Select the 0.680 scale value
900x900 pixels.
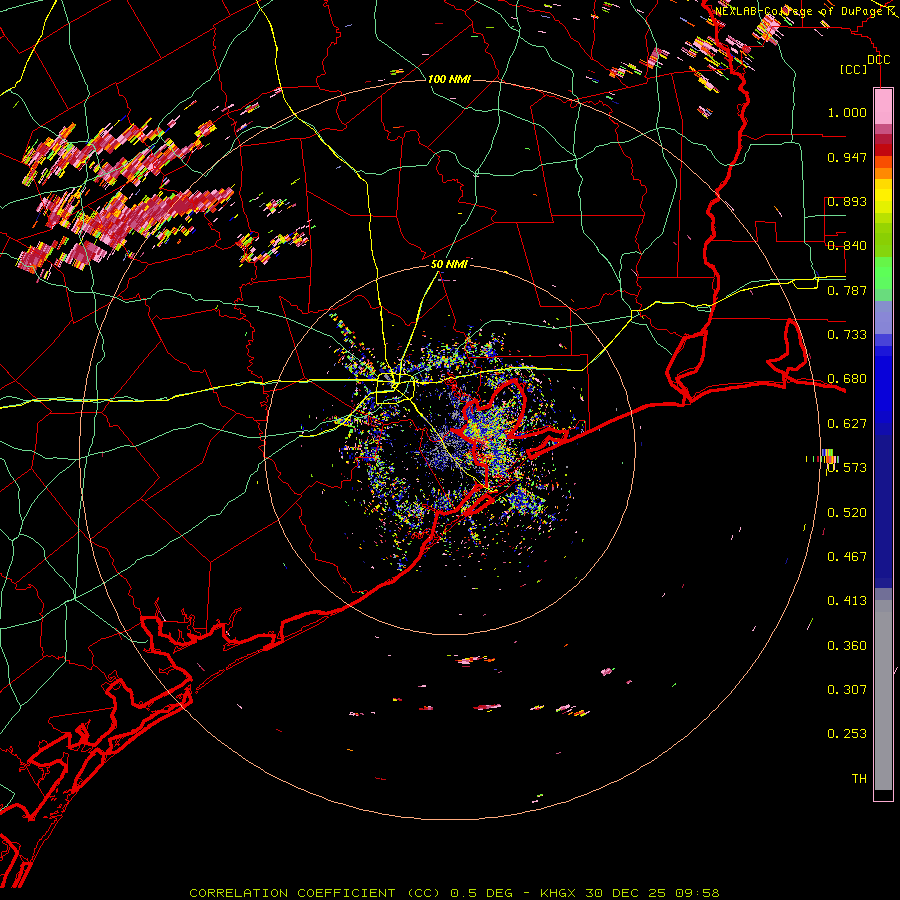[x=847, y=379]
